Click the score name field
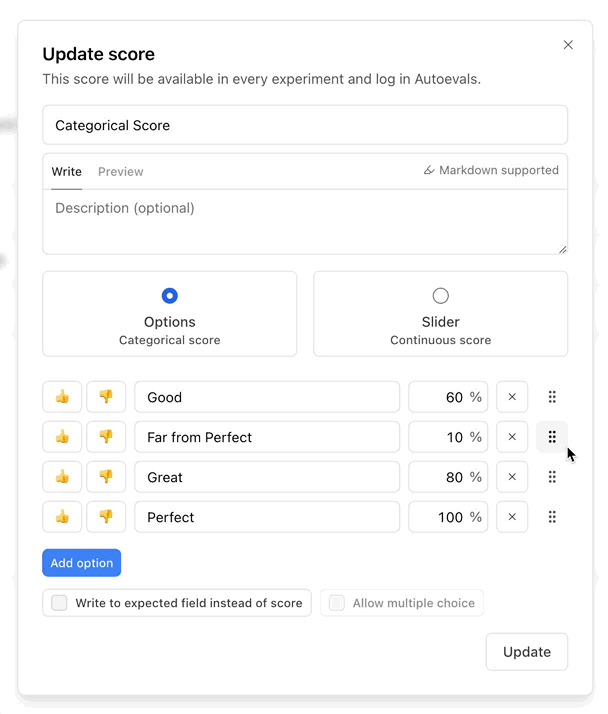The image size is (608, 714). (x=305, y=126)
